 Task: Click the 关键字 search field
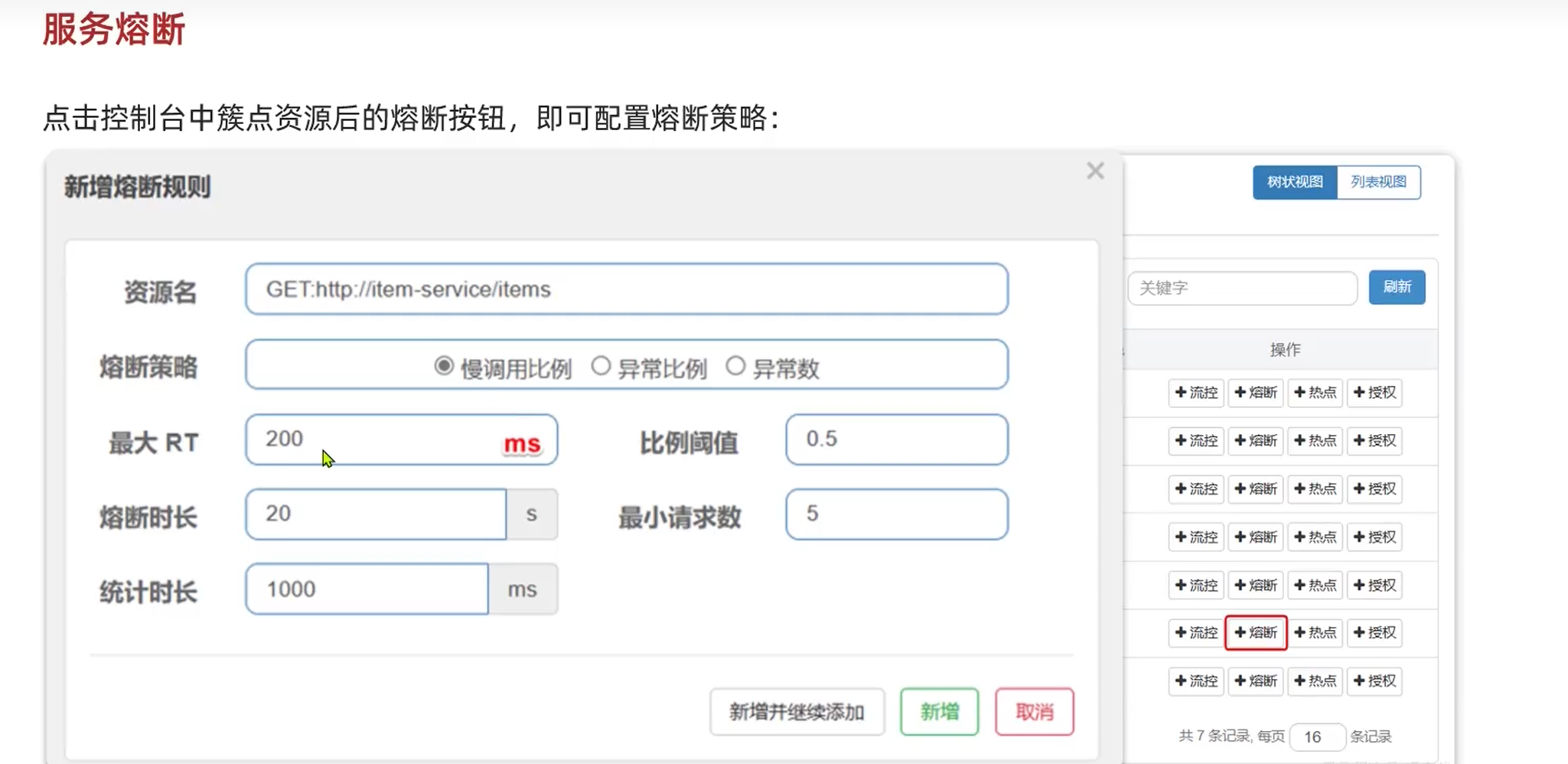tap(1242, 288)
